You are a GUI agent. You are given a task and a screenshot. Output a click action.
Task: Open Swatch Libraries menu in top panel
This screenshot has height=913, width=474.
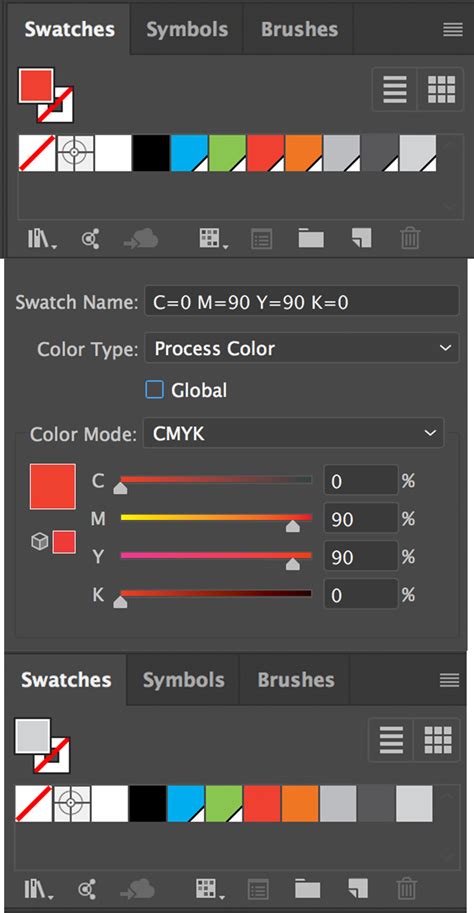[41, 238]
